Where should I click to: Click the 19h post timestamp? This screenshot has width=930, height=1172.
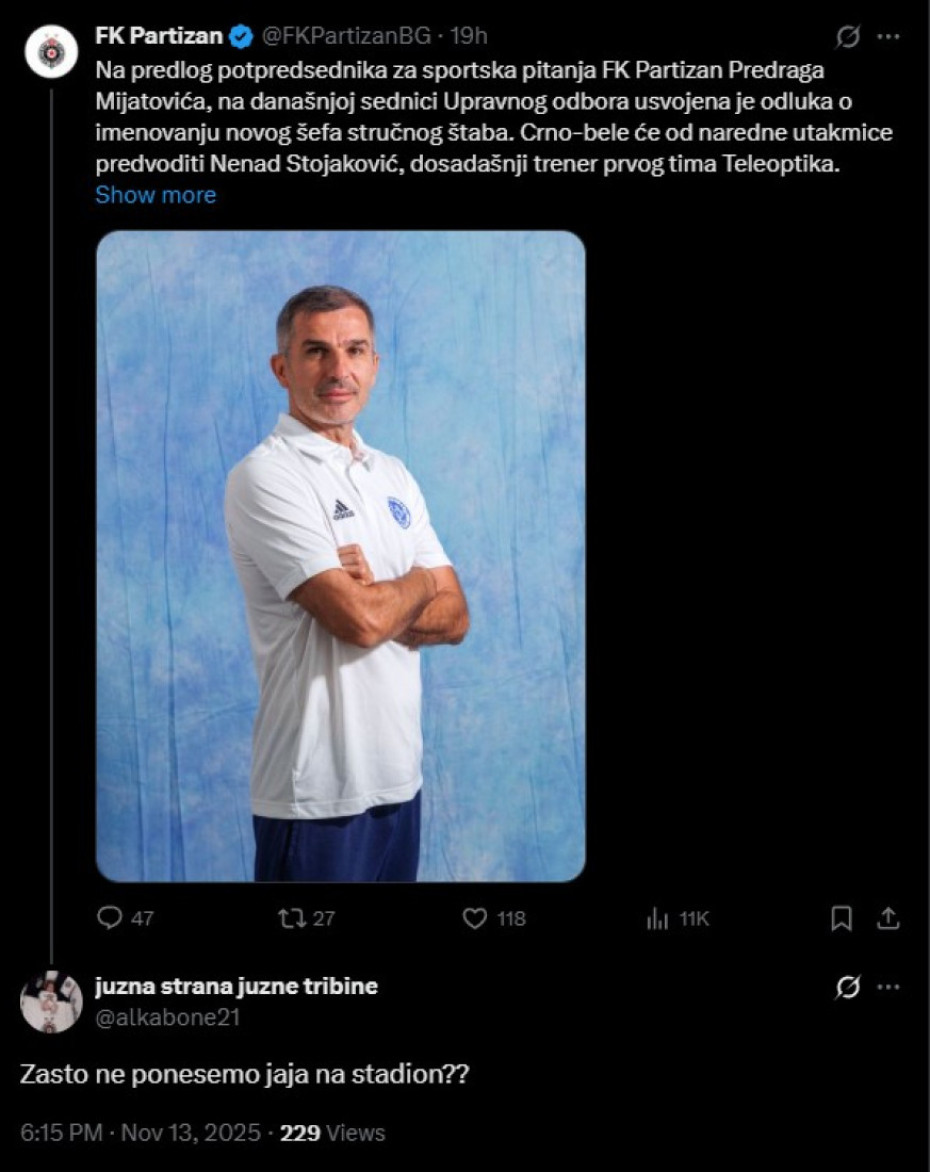click(x=469, y=36)
